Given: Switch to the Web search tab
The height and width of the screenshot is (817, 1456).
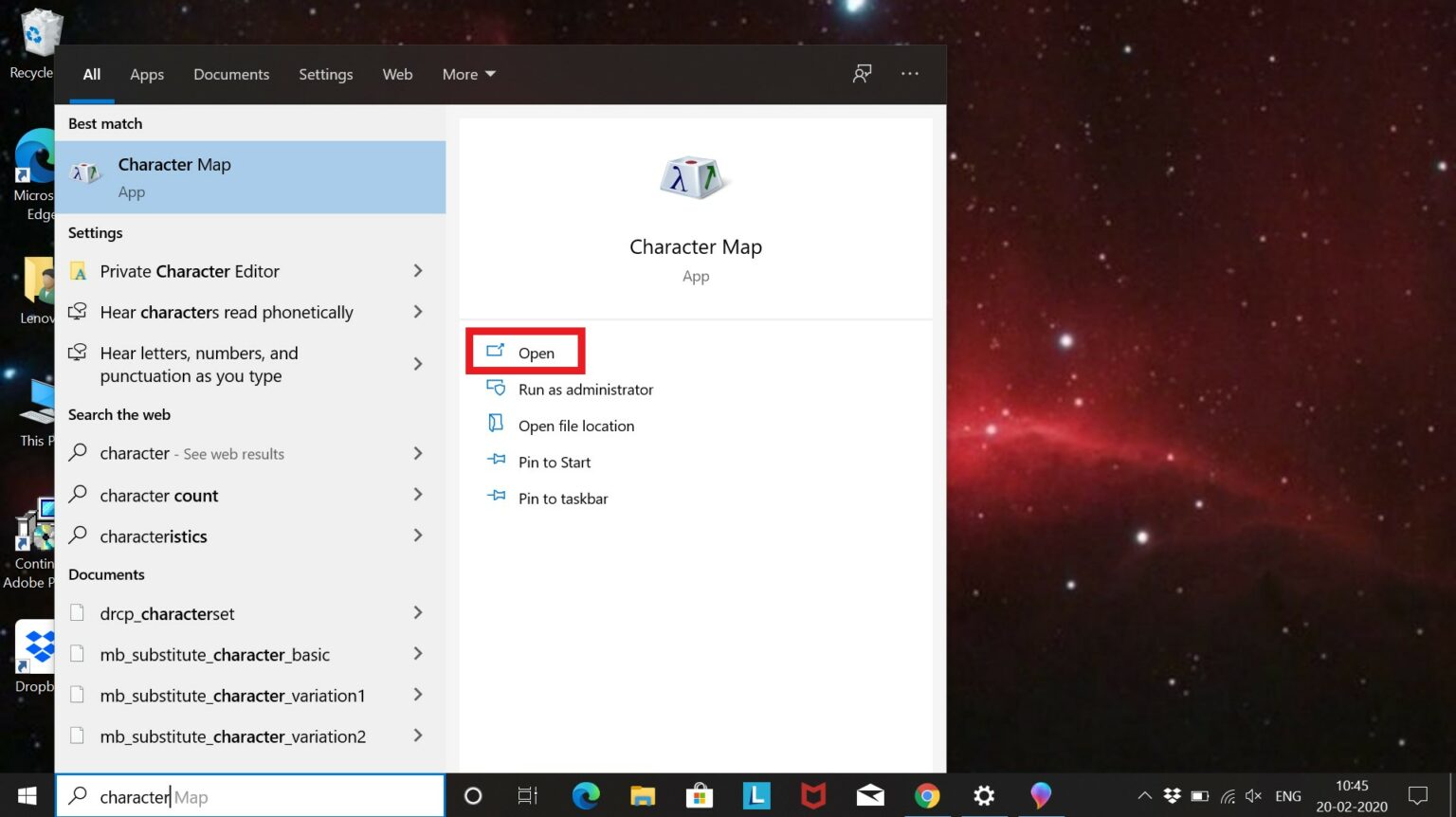Looking at the screenshot, I should 397,74.
